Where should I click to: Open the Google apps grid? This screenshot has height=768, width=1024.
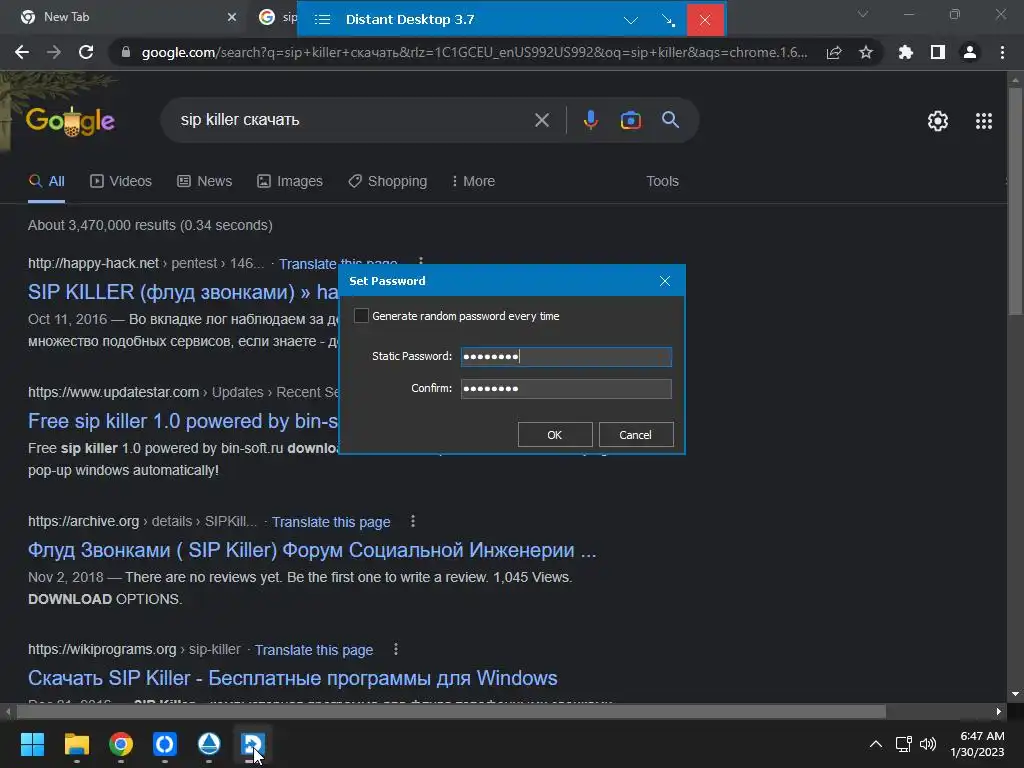(984, 121)
